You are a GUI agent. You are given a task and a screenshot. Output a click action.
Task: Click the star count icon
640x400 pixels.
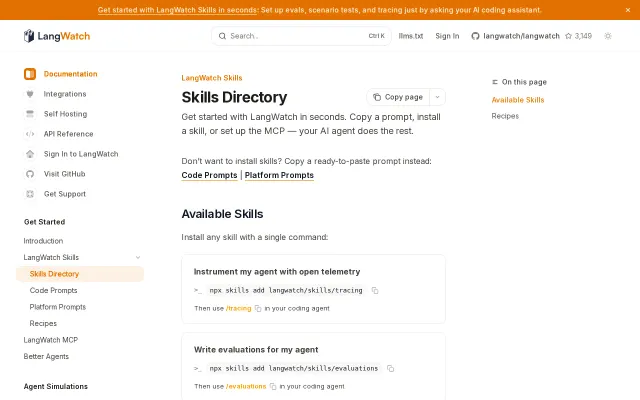point(568,36)
